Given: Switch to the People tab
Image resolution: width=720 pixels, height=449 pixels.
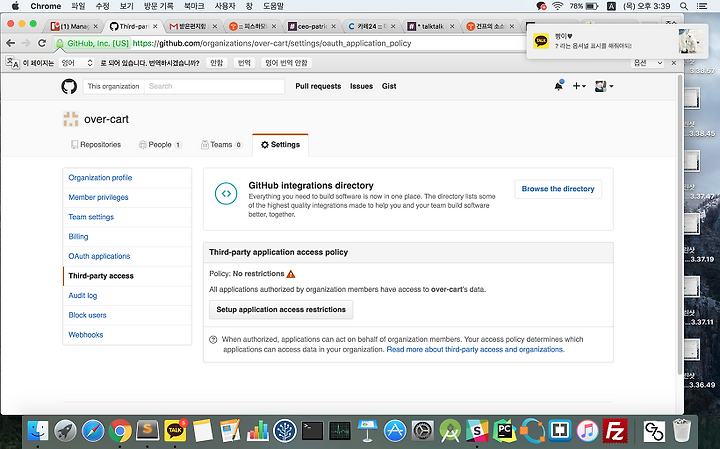Looking at the screenshot, I should (x=160, y=145).
